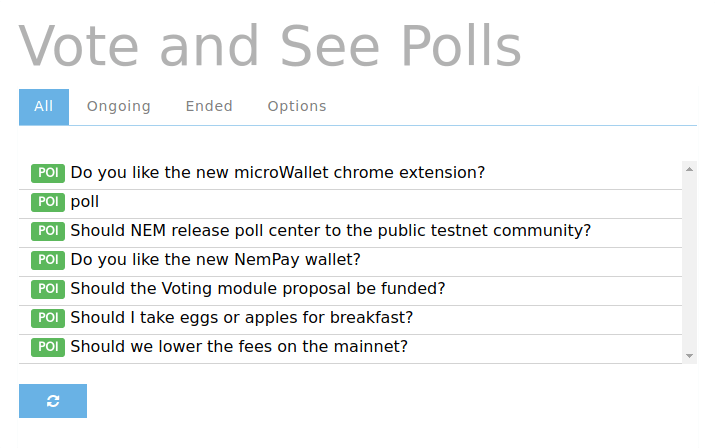
Task: Open the microWallet chrome extension poll
Action: pos(277,173)
